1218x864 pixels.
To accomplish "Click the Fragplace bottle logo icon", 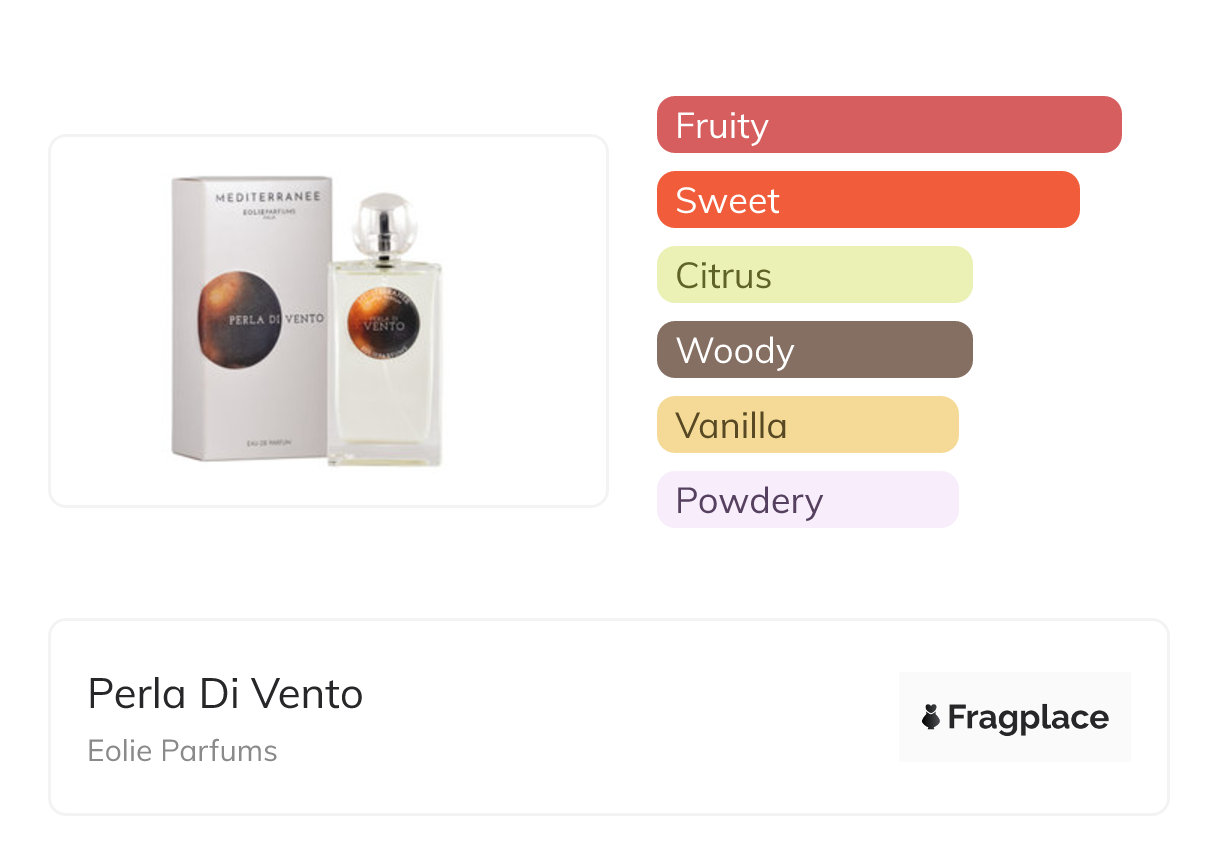I will 931,717.
